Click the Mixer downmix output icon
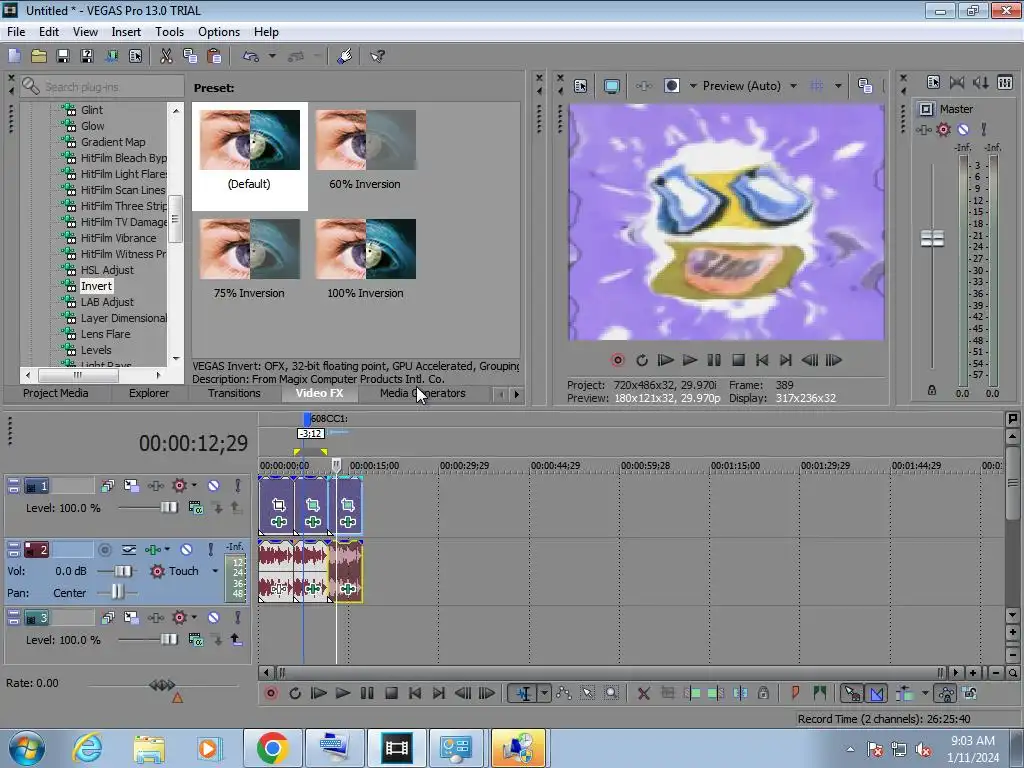1024x768 pixels. tap(957, 82)
